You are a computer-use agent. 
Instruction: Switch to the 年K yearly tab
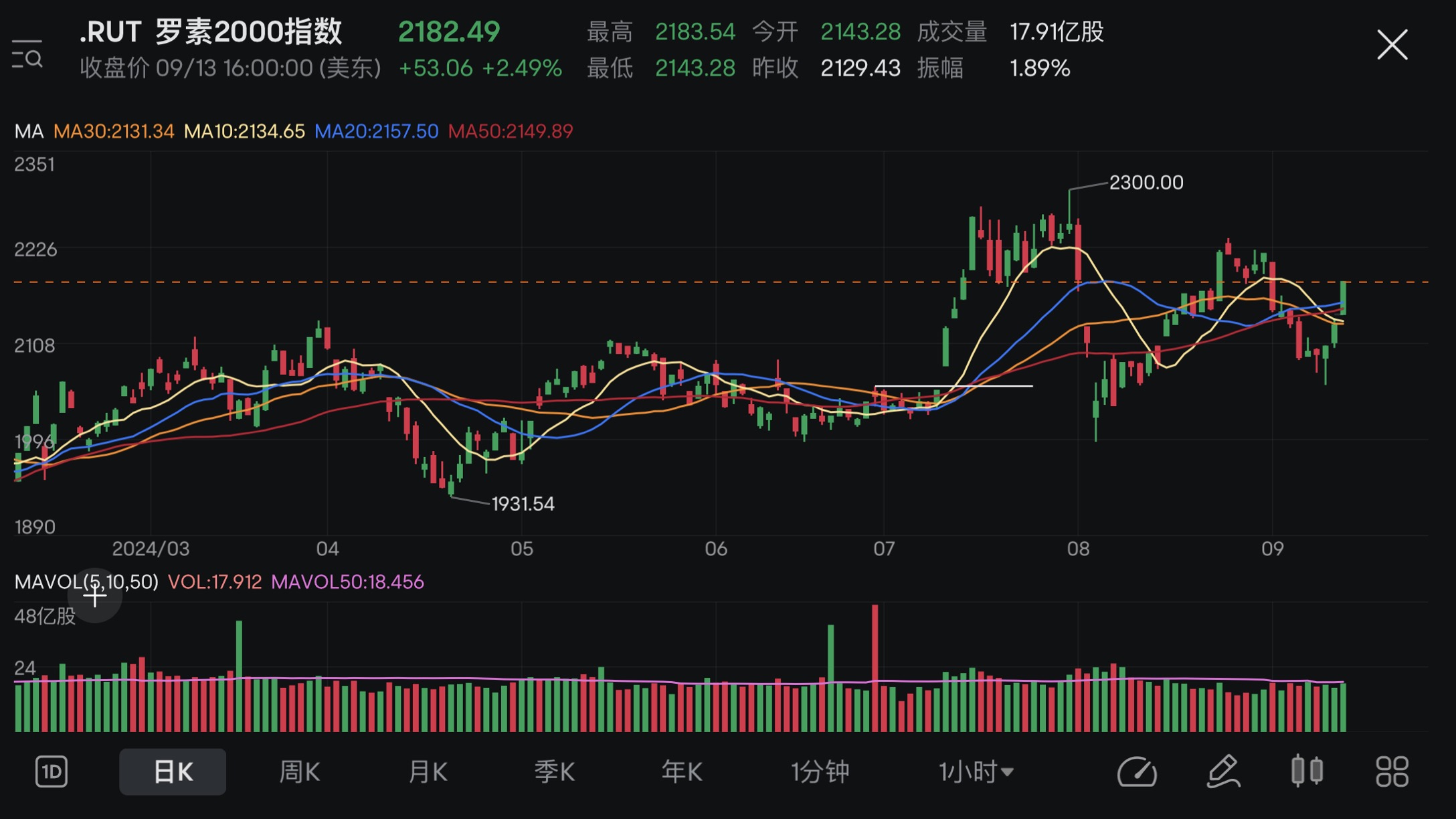click(681, 771)
